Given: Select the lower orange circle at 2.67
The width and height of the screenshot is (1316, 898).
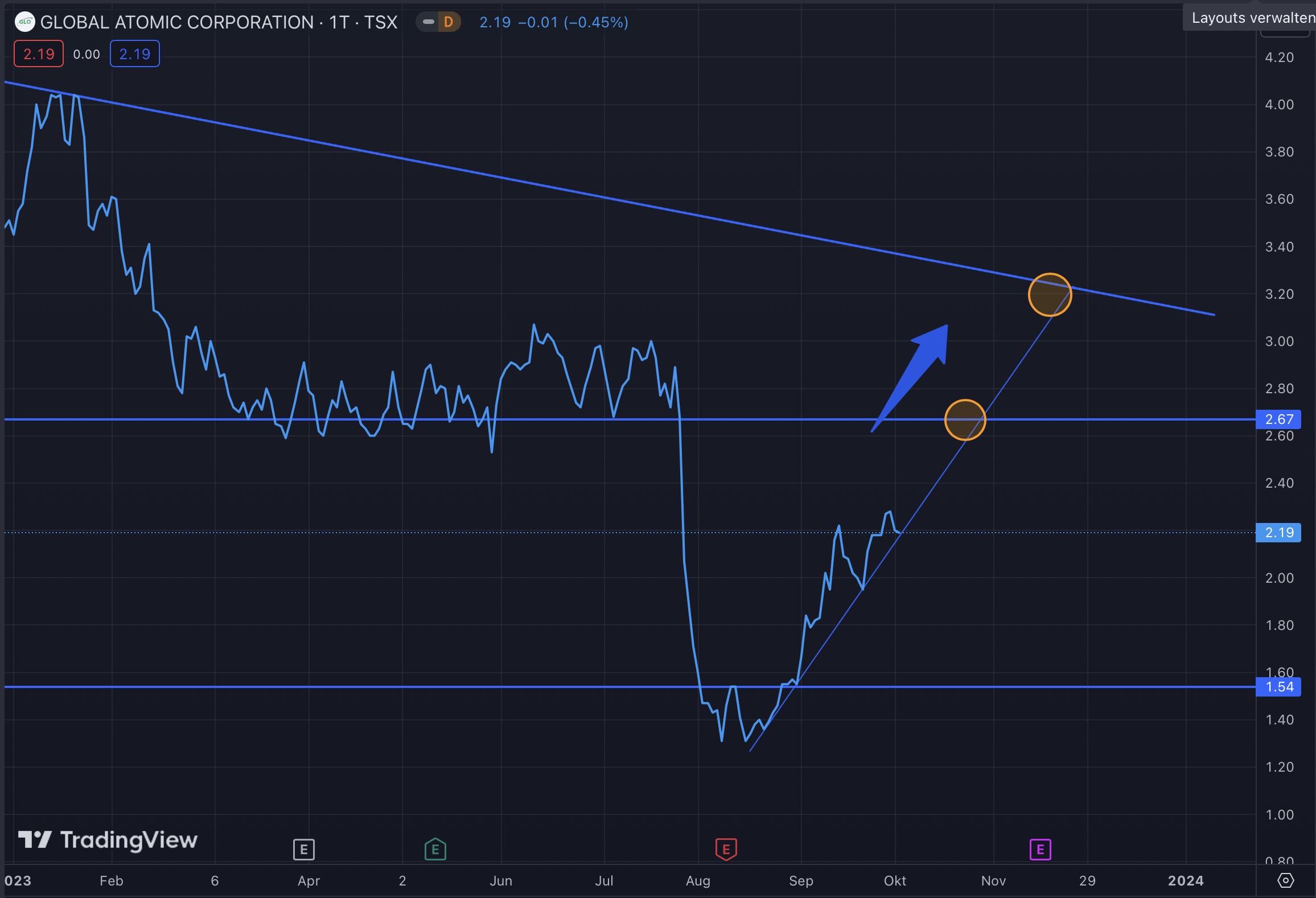Looking at the screenshot, I should pos(965,420).
